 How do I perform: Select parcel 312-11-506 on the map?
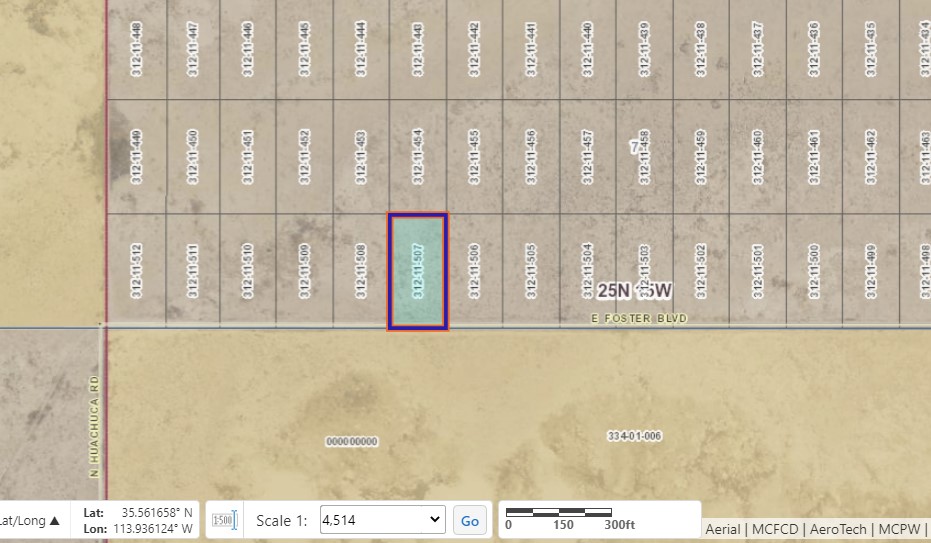coord(474,271)
